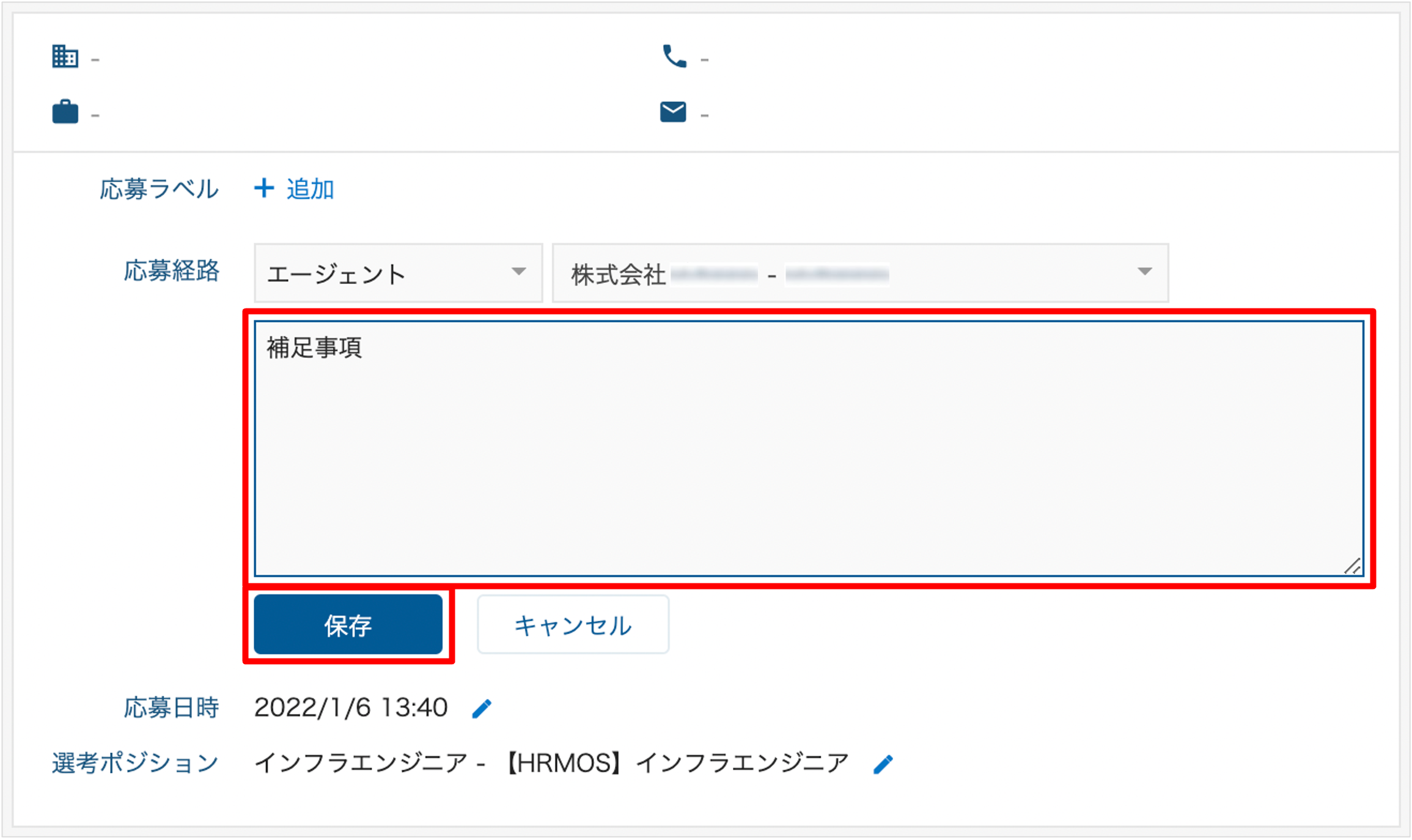
Task: Open the 株式会社 agency selection dropdown
Action: click(861, 273)
